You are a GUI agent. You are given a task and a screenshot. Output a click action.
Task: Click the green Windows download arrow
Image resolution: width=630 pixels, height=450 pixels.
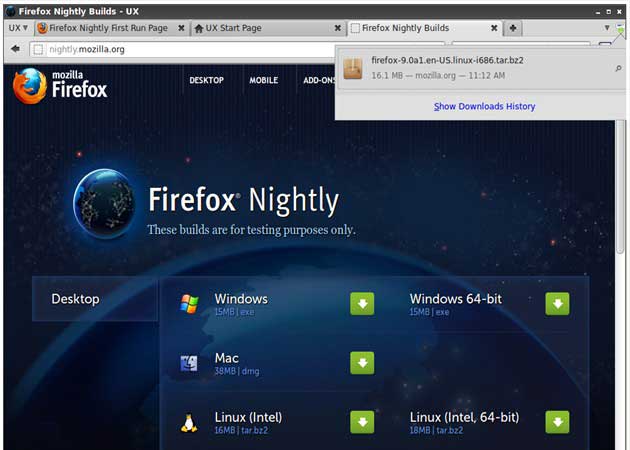pyautogui.click(x=362, y=304)
